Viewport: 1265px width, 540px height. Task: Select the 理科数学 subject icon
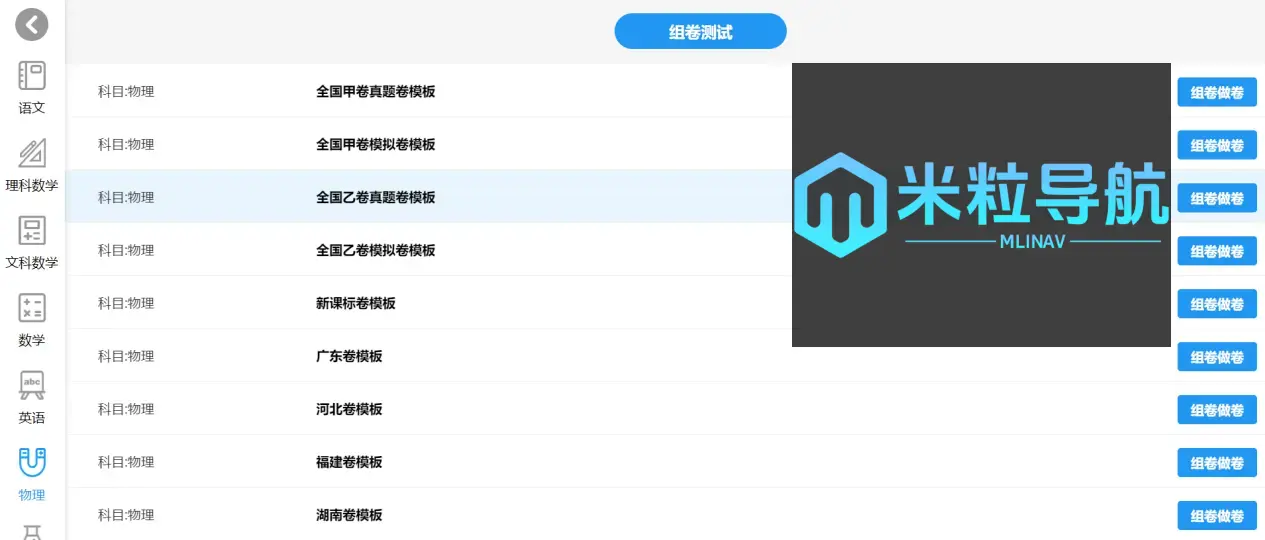click(x=32, y=153)
